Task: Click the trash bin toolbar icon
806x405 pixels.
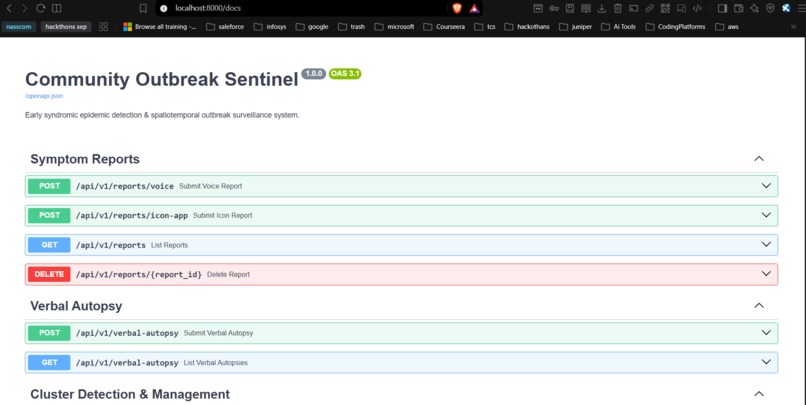Action: tap(617, 8)
